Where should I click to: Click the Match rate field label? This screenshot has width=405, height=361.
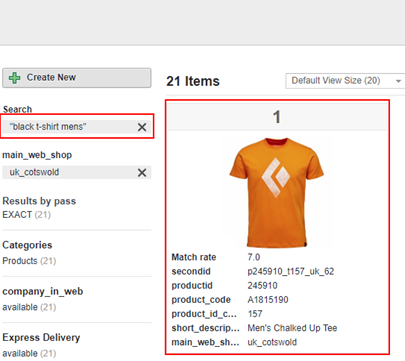coord(194,257)
